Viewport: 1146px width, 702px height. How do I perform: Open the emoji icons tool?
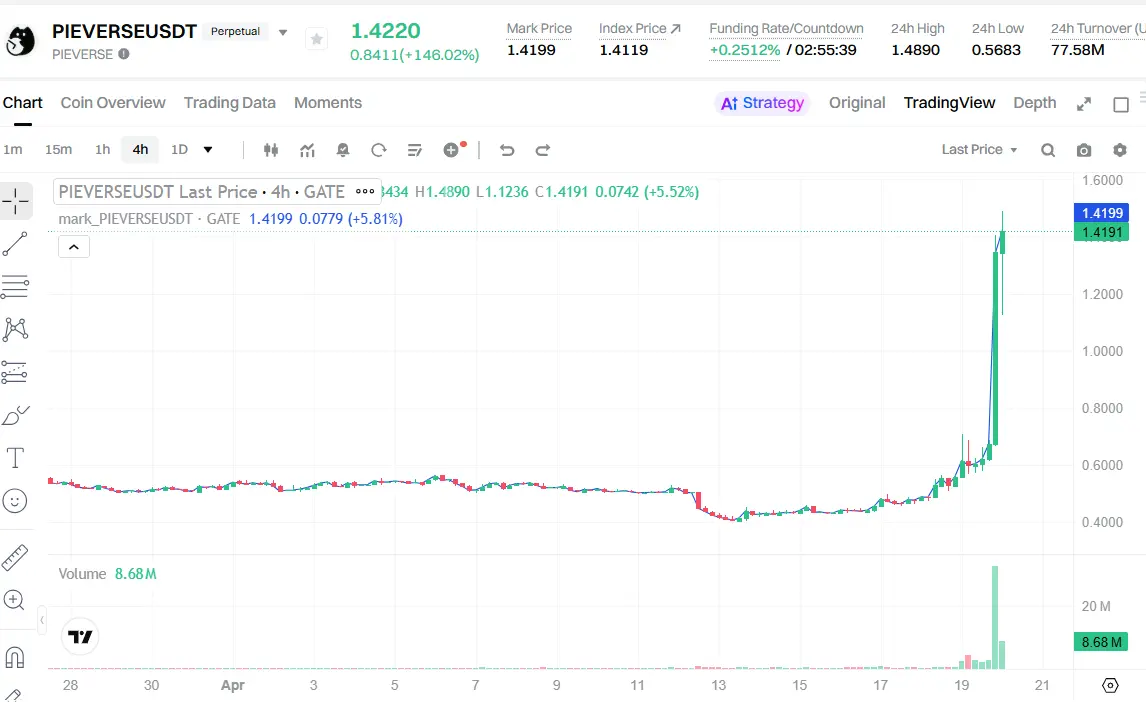coord(15,501)
